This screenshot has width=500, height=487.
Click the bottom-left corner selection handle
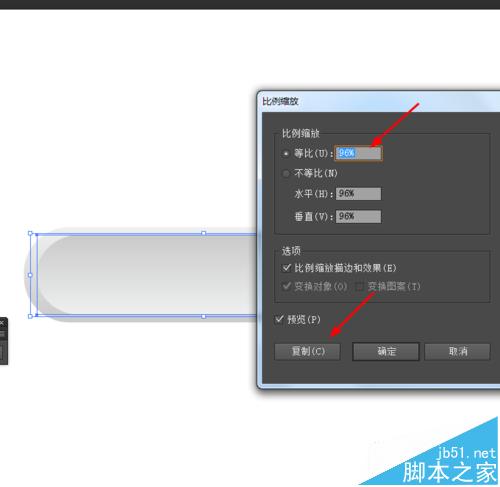click(x=30, y=316)
